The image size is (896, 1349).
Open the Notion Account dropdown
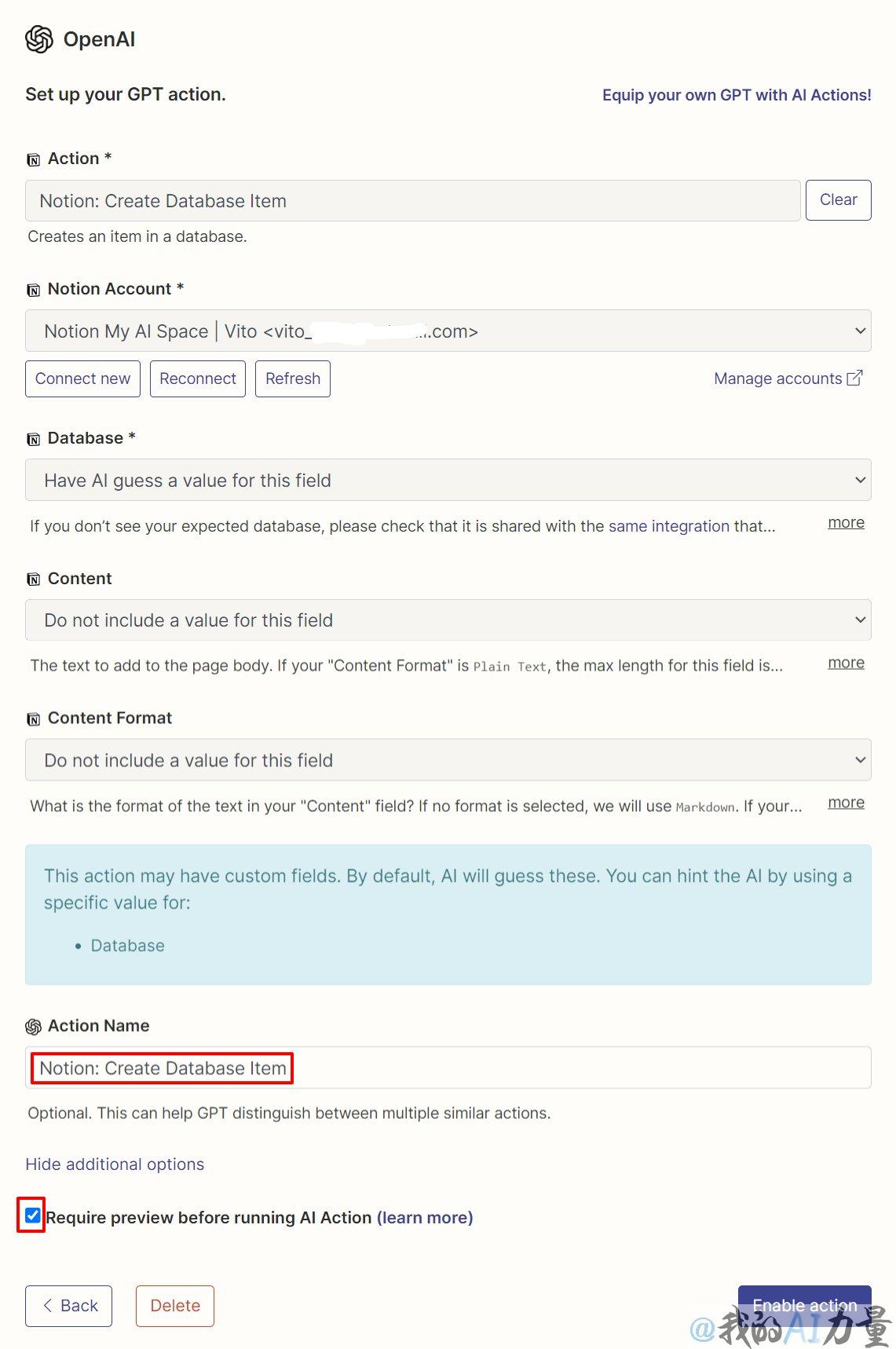[x=448, y=331]
